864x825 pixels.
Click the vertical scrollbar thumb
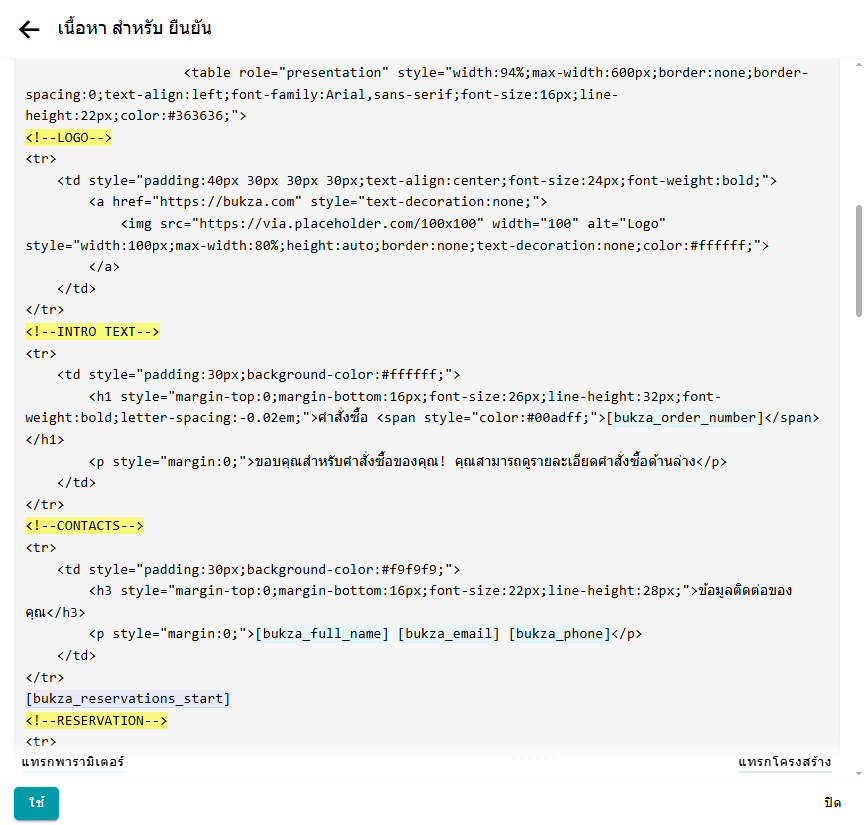coord(858,260)
